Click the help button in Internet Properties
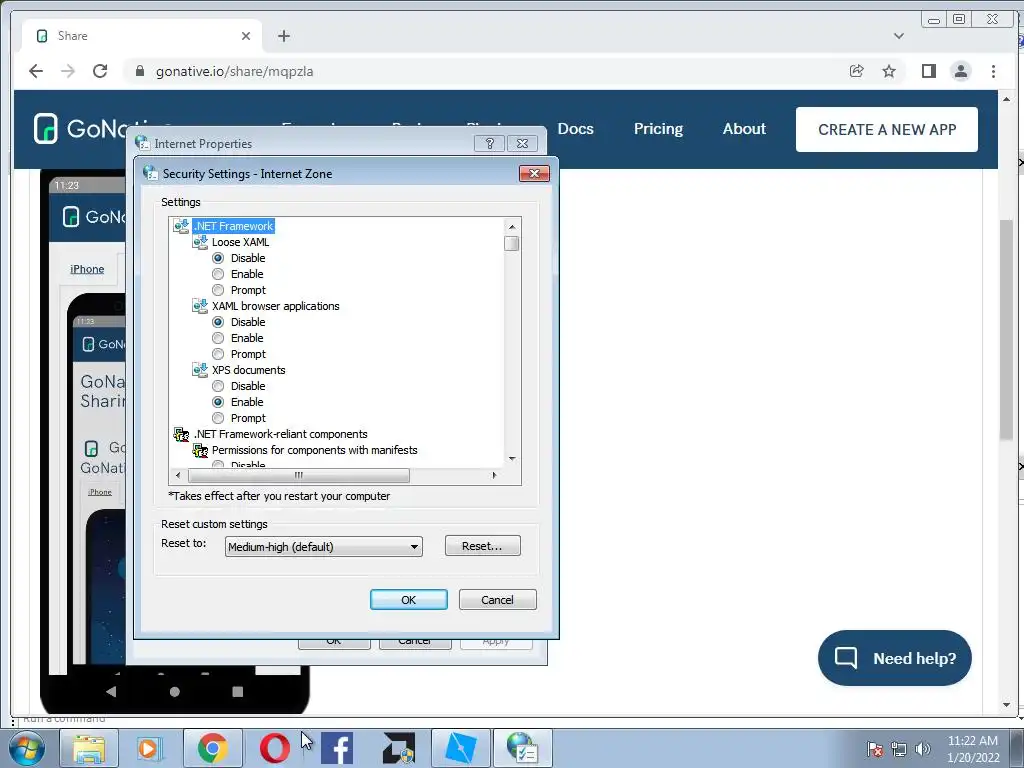 [x=489, y=143]
